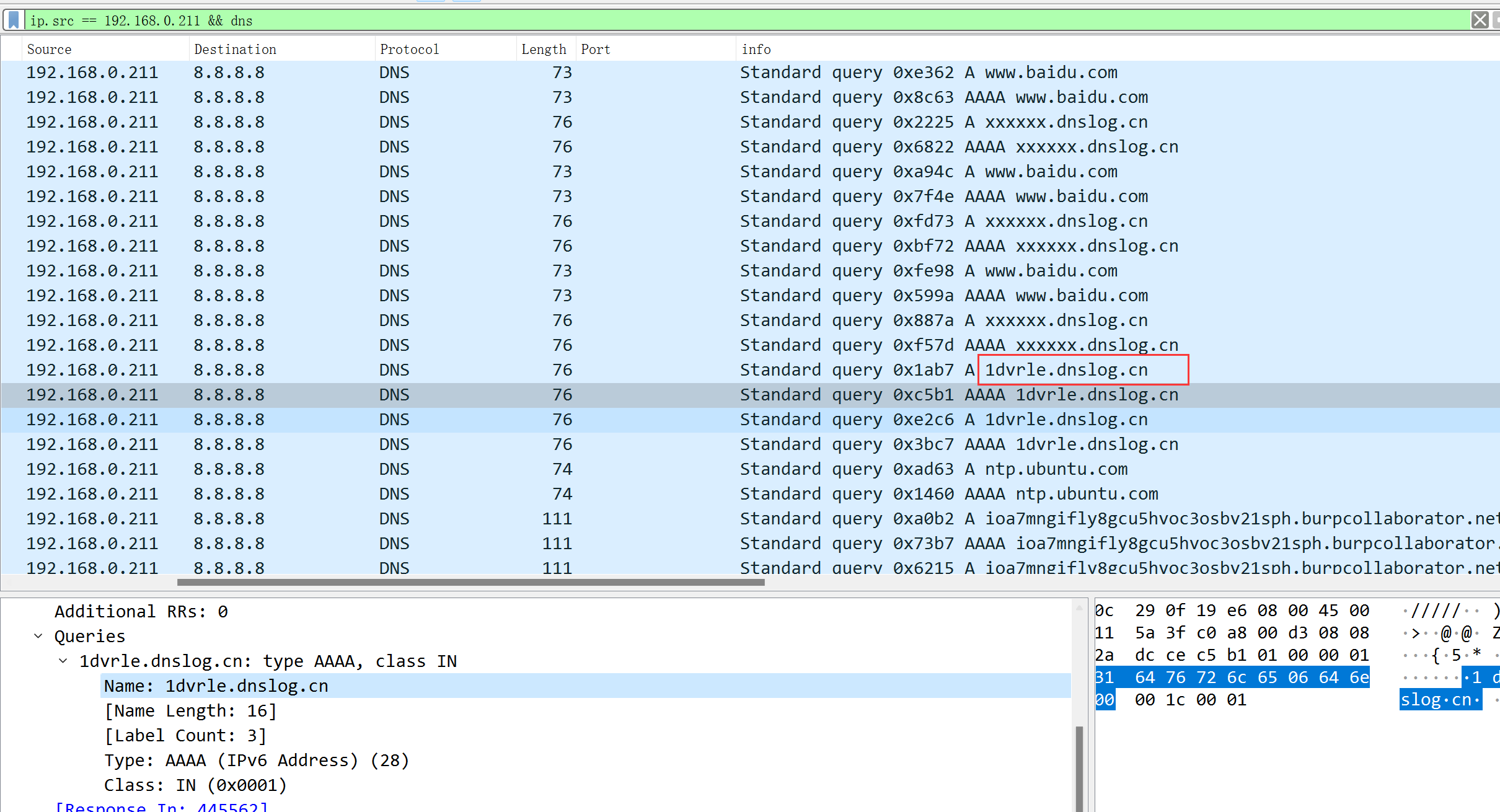Select packet query 0xc5b1 AAAA 1dvrle.dnslog.cn
This screenshot has width=1500, height=812.
click(750, 395)
